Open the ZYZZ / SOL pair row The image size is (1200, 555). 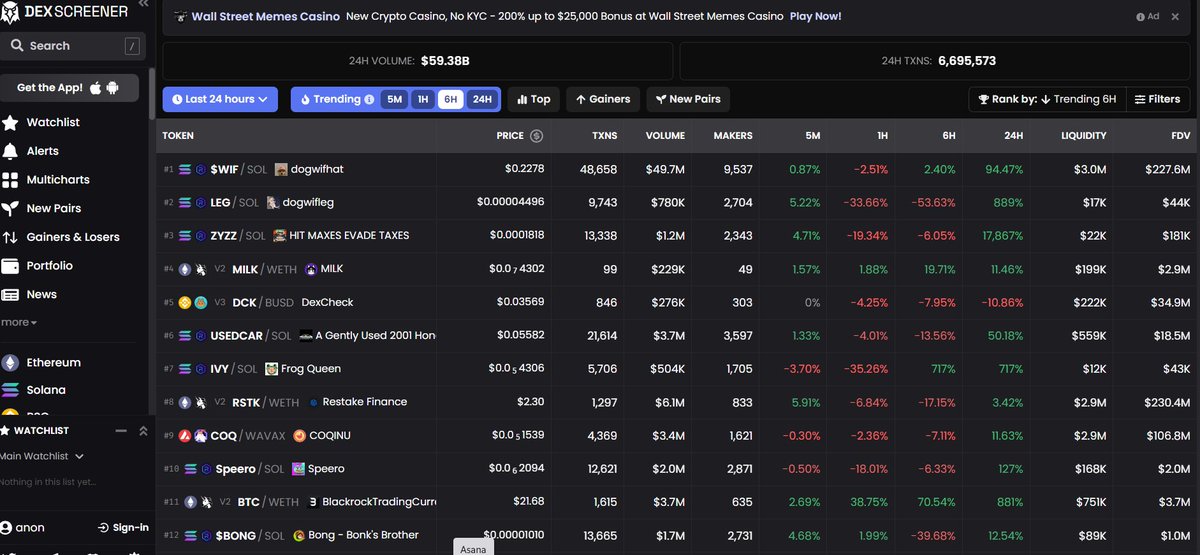(x=678, y=236)
